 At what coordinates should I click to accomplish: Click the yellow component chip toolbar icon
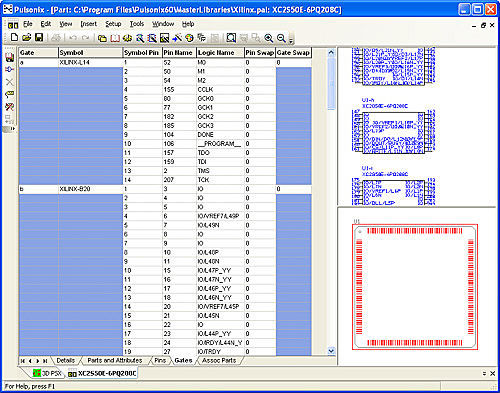coord(127,38)
